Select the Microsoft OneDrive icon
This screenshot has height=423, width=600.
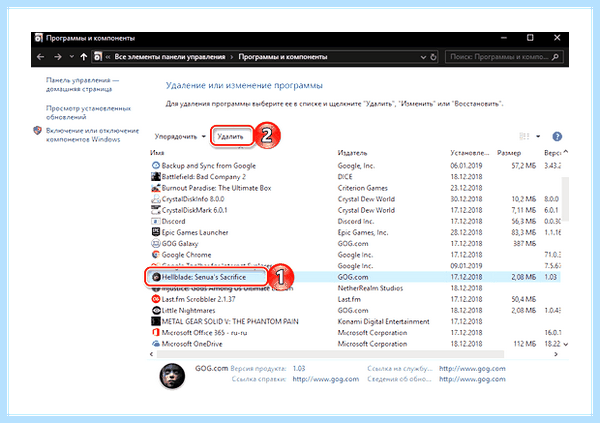[x=156, y=343]
